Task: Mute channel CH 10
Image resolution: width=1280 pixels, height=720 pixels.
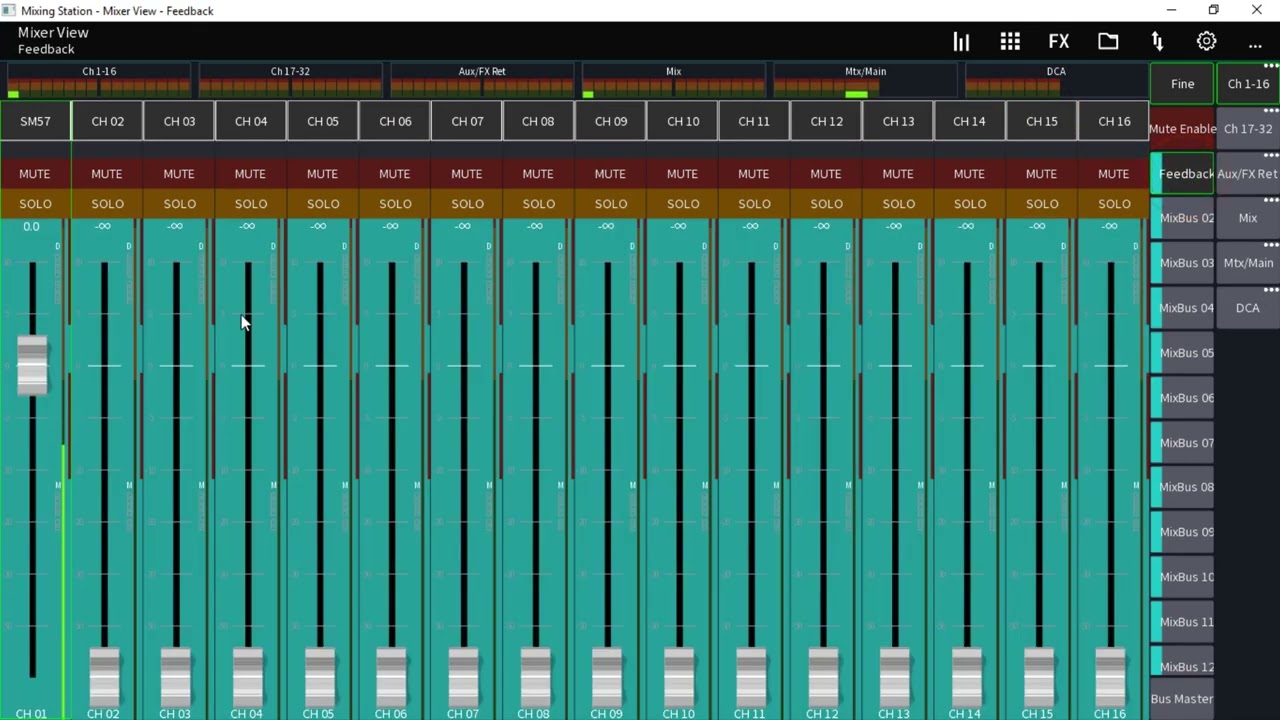Action: point(683,174)
